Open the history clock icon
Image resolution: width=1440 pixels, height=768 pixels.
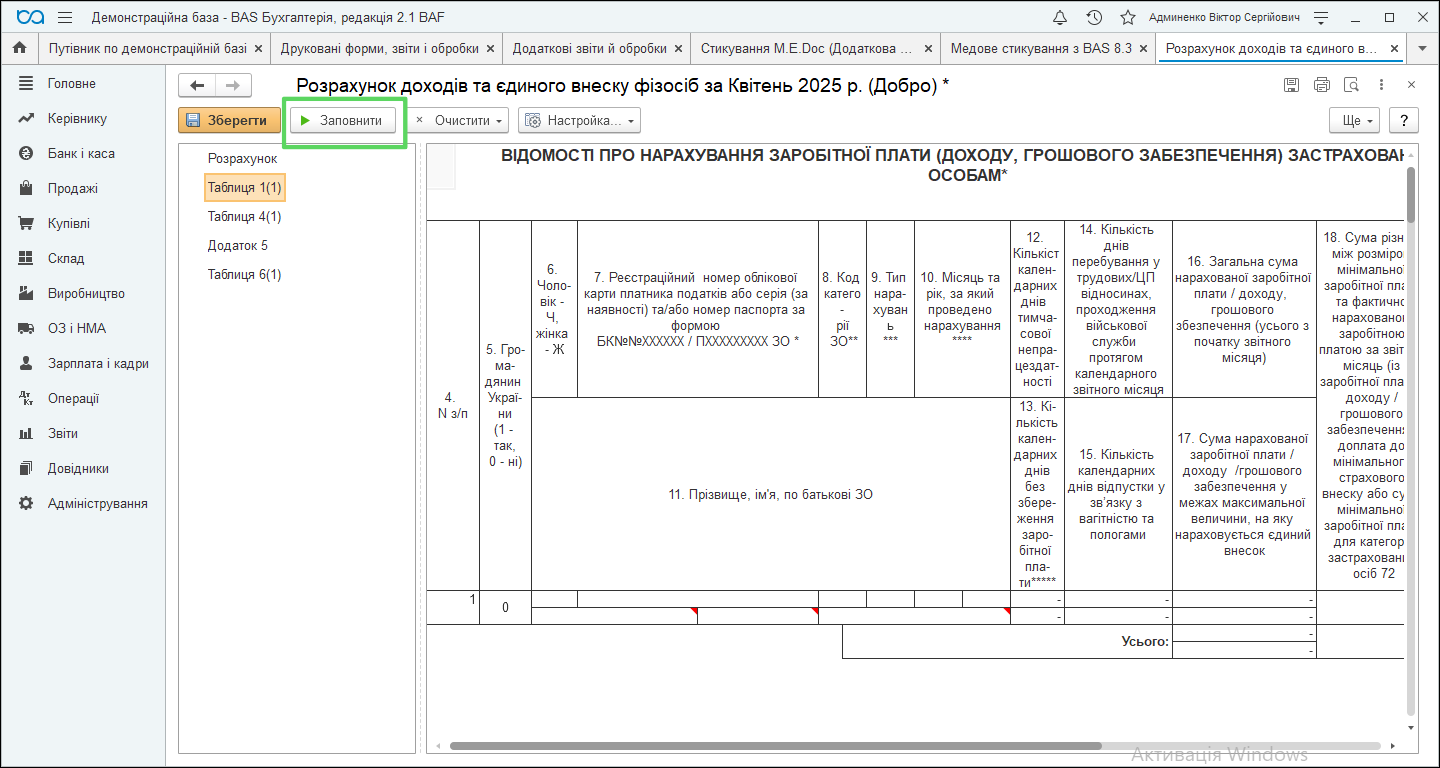(x=1094, y=18)
